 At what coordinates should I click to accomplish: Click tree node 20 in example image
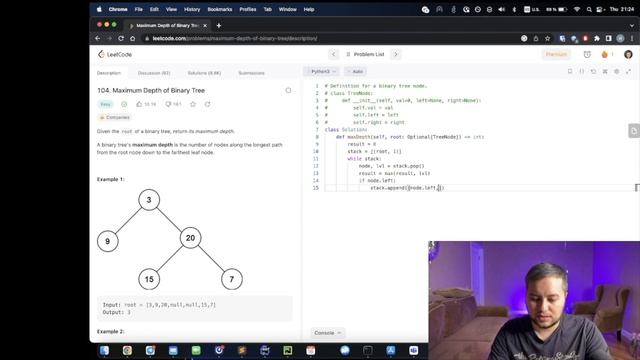pyautogui.click(x=191, y=238)
